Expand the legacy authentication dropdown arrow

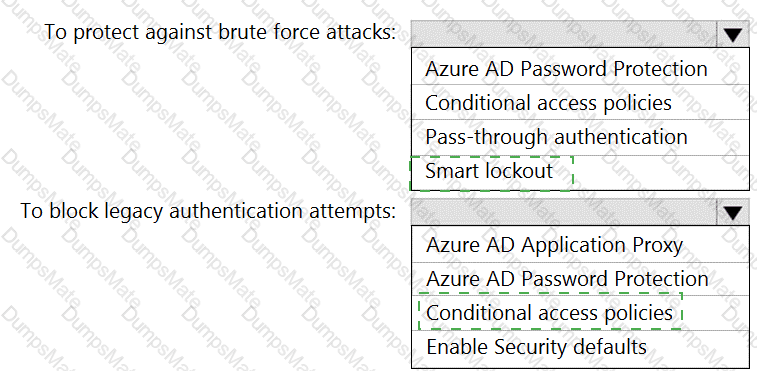click(x=732, y=212)
